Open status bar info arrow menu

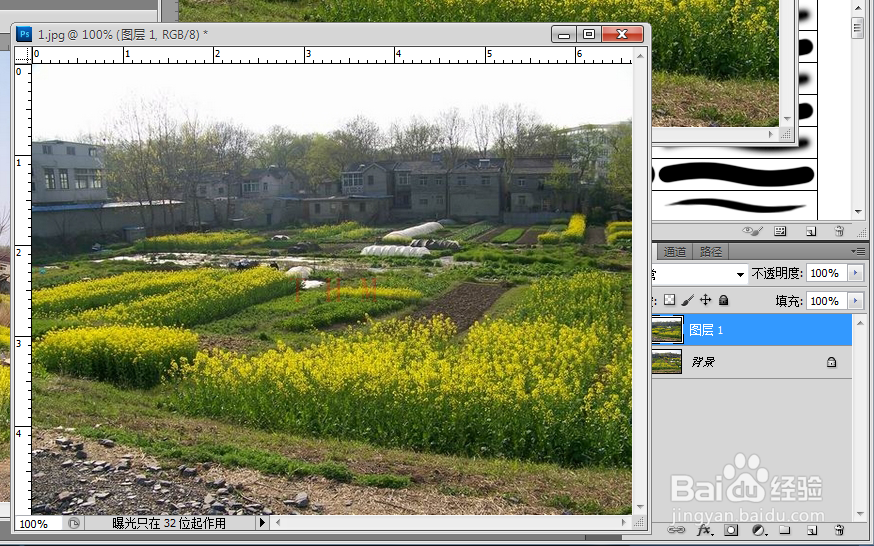click(262, 523)
